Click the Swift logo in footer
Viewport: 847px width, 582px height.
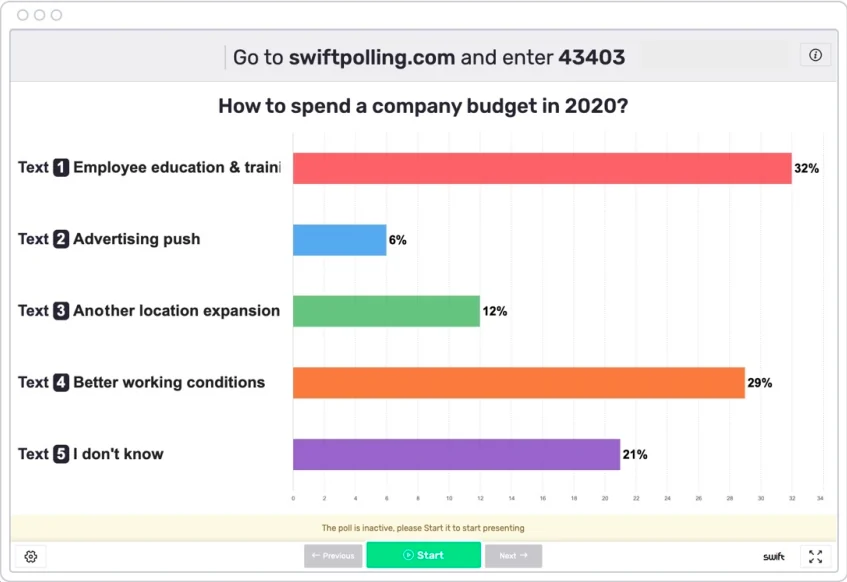pyautogui.click(x=773, y=557)
